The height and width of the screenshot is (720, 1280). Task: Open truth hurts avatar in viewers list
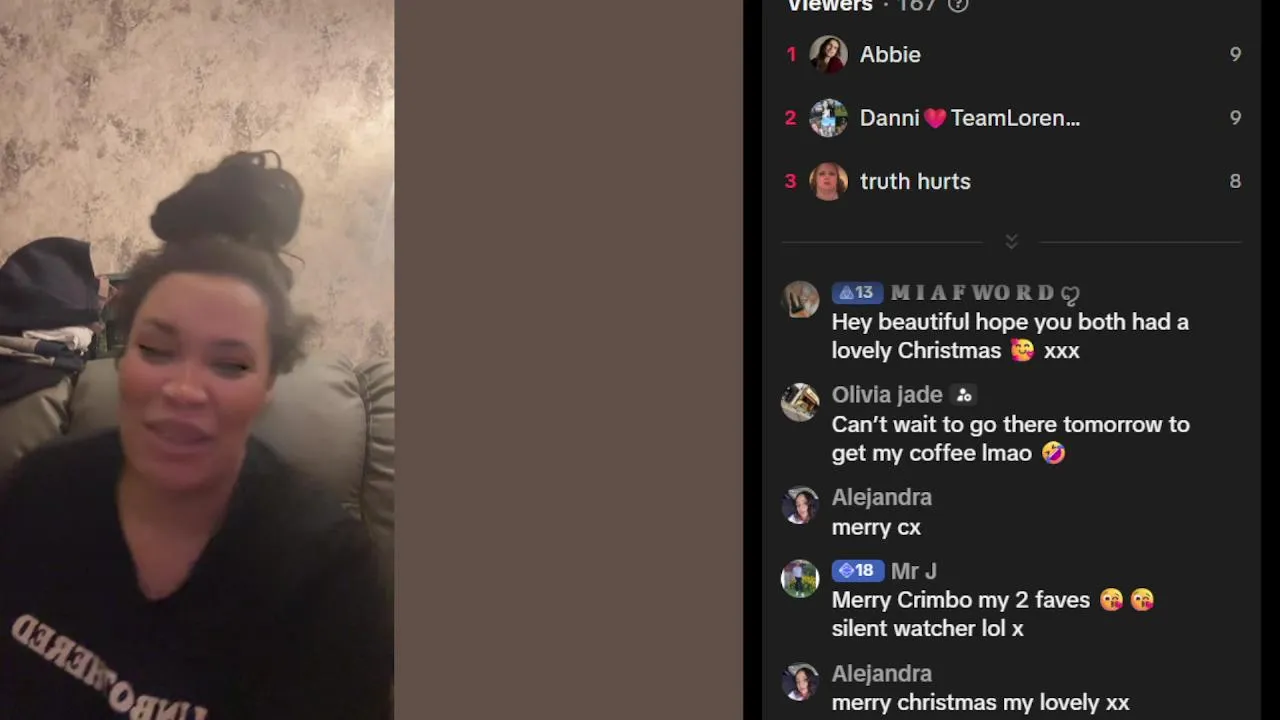828,181
